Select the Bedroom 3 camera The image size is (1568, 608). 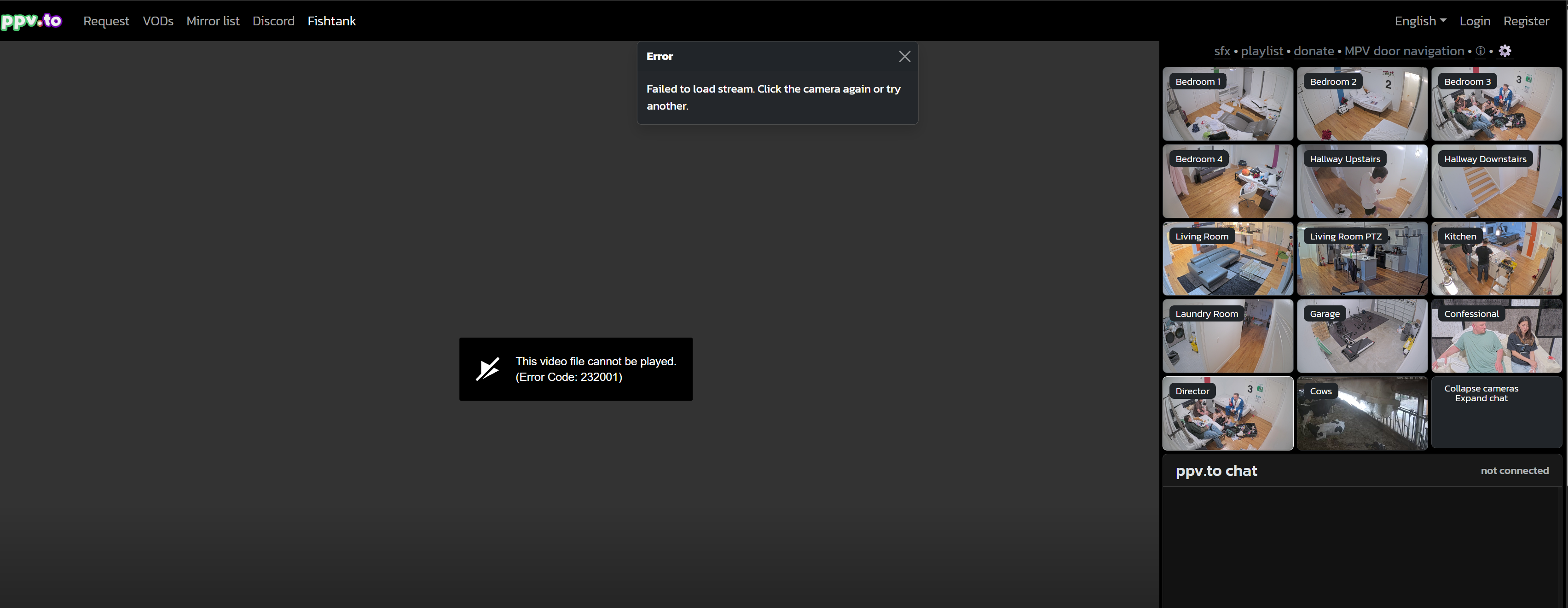click(1496, 104)
